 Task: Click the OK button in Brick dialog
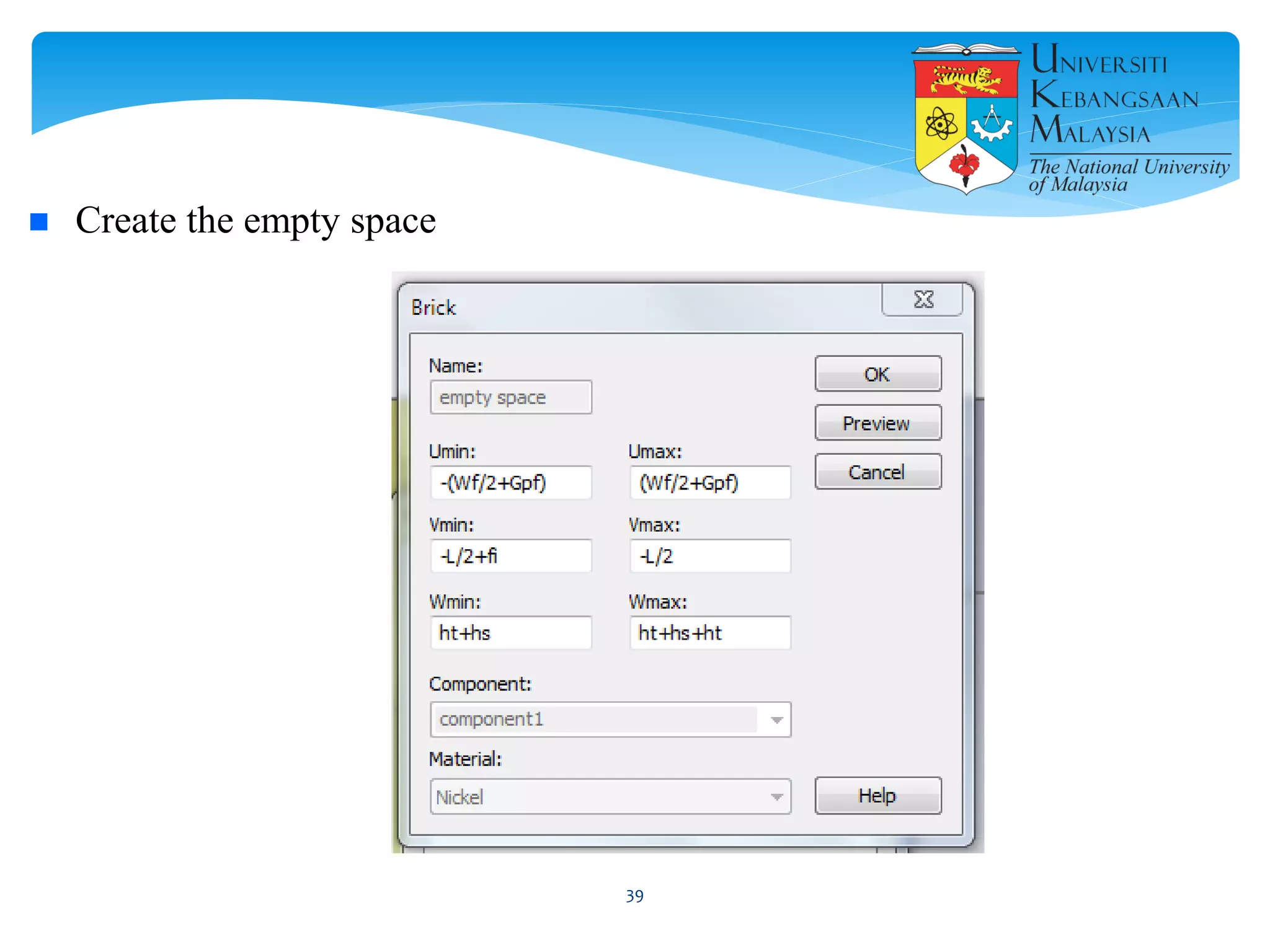(877, 374)
